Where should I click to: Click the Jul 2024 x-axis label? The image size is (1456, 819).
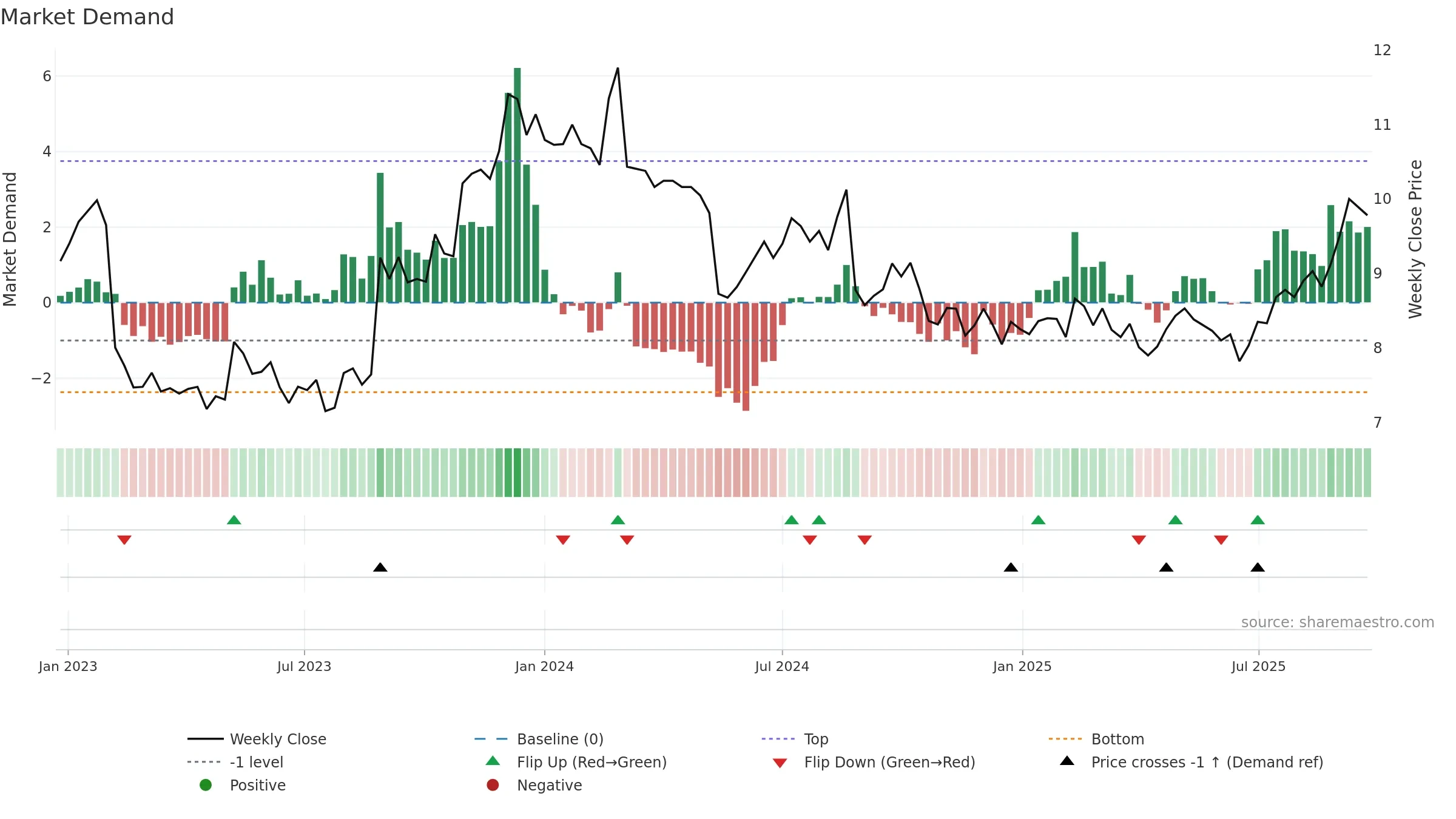pyautogui.click(x=782, y=666)
